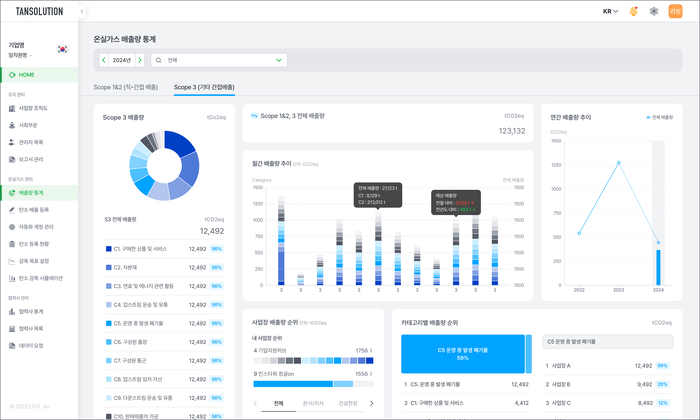Open 감축 목표 설정 sidebar item
700x420 pixels.
pyautogui.click(x=34, y=261)
